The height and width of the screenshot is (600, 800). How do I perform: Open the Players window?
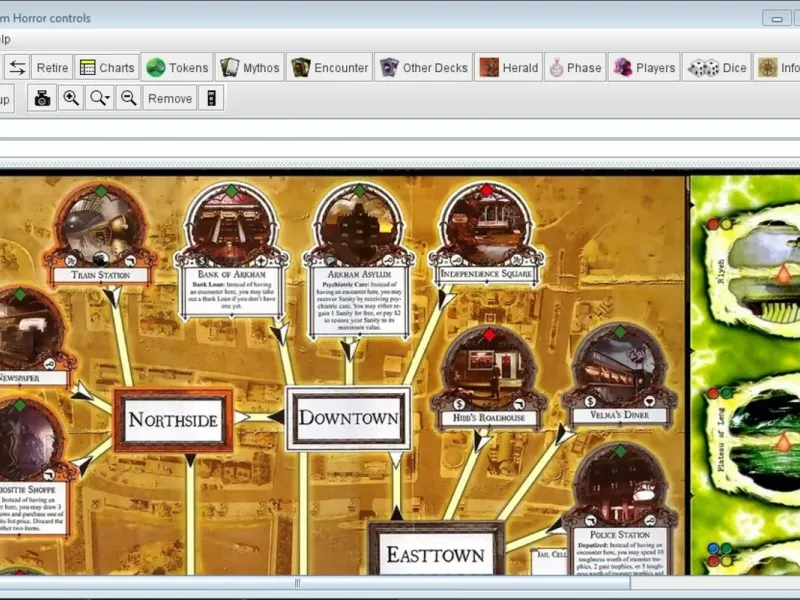tap(644, 67)
